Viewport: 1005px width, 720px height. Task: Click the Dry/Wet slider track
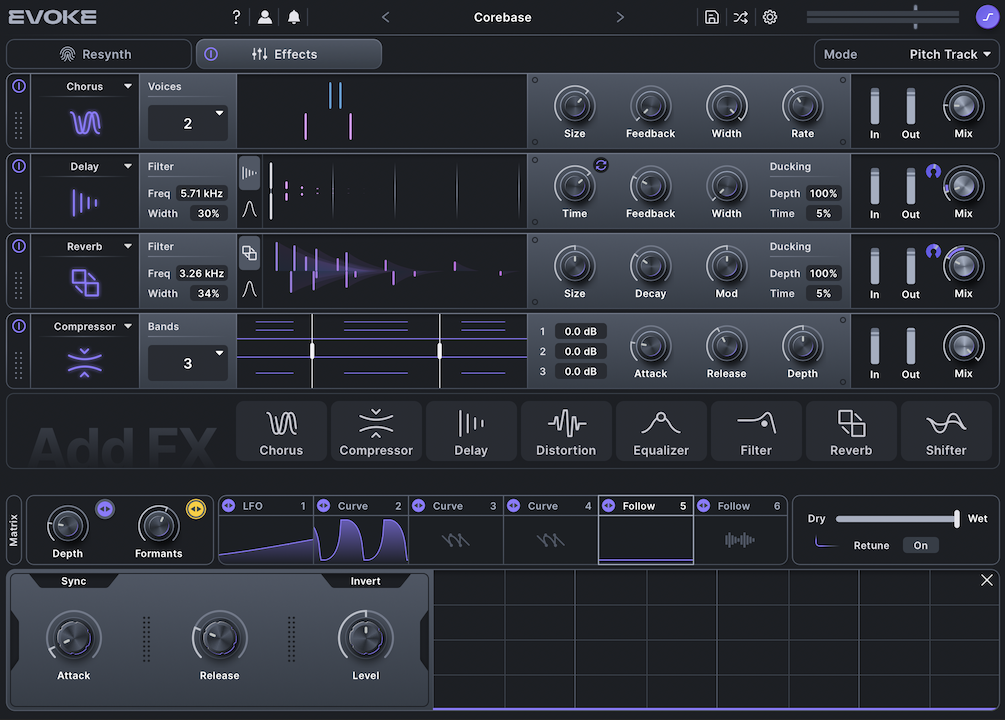pos(895,519)
